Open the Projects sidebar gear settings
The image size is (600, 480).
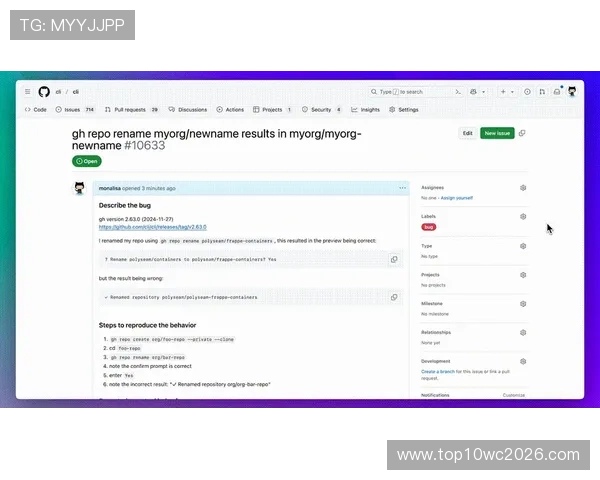pos(523,275)
